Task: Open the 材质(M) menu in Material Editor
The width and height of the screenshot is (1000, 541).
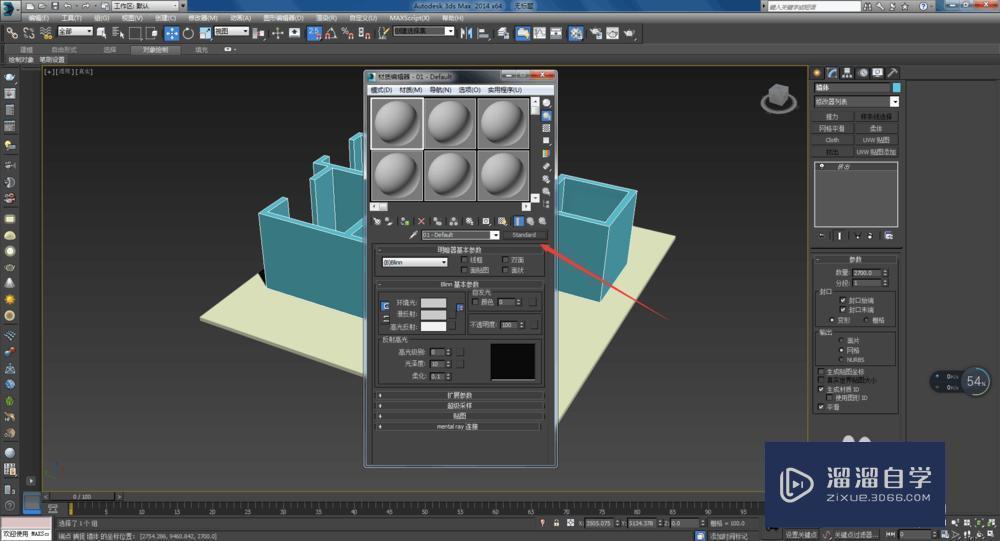Action: tap(410, 90)
